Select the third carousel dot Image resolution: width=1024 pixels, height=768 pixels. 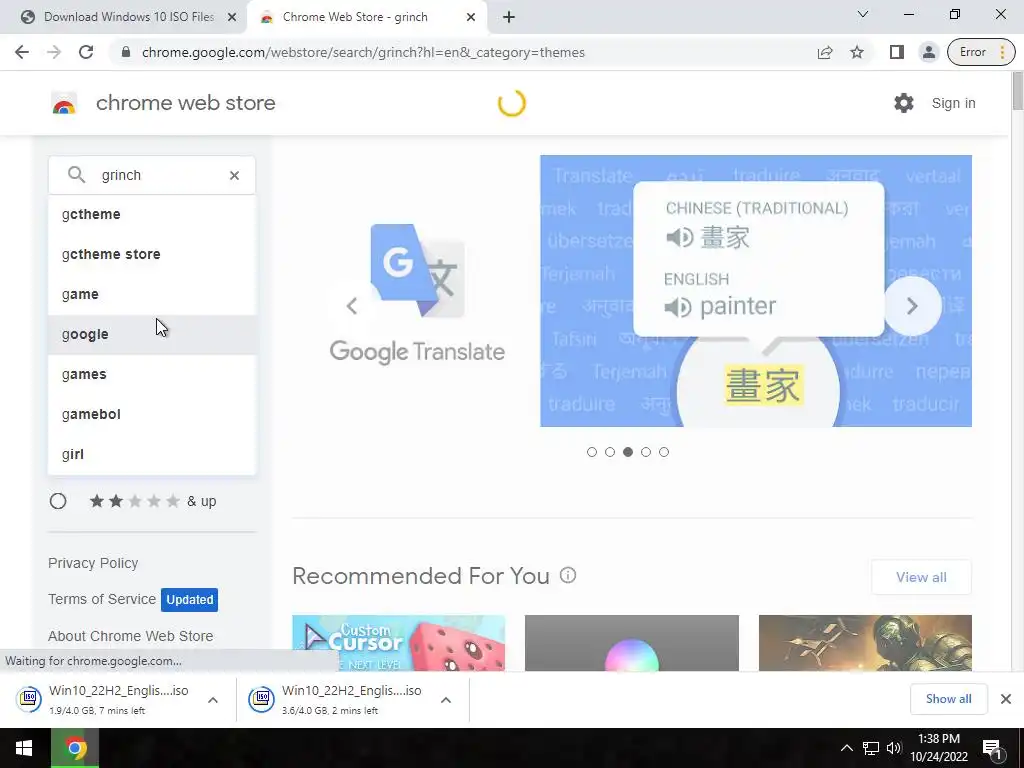click(x=628, y=452)
